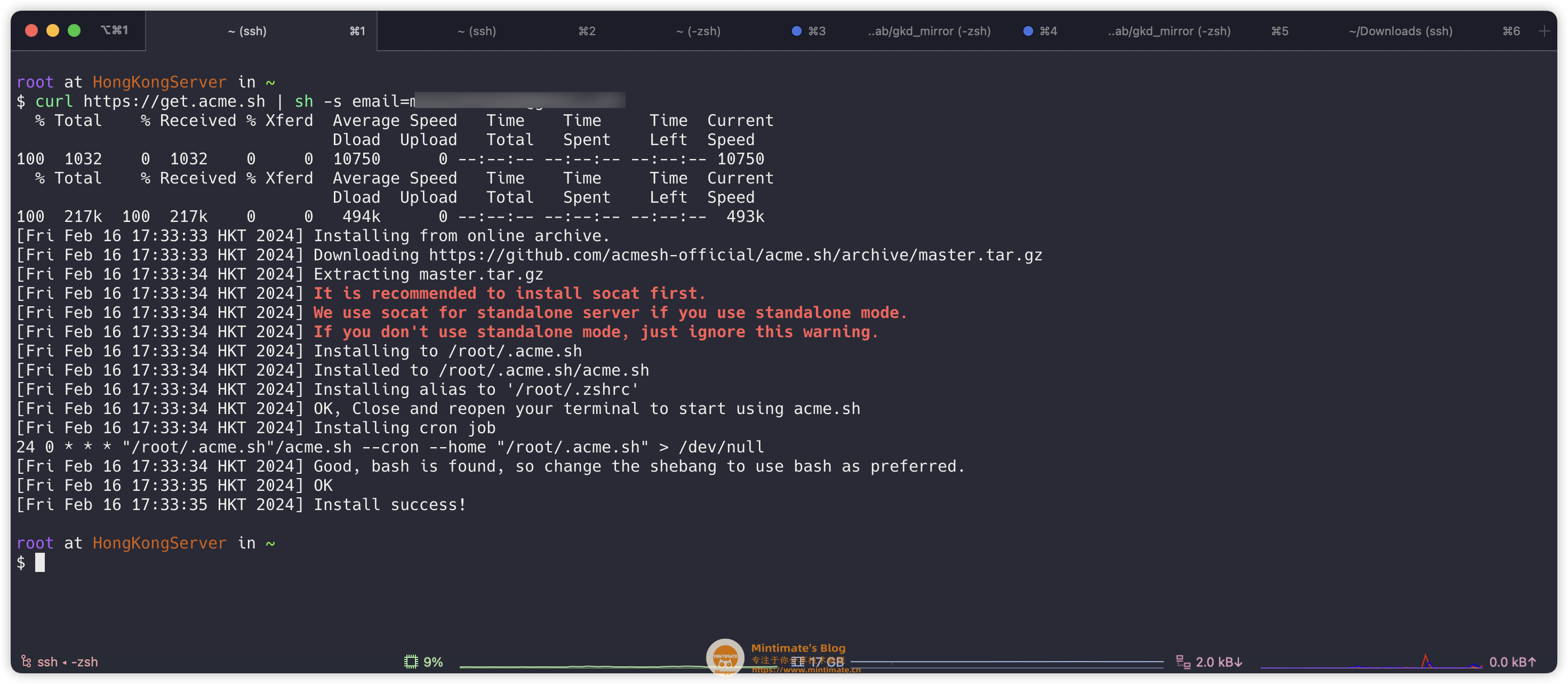Image resolution: width=1568 pixels, height=684 pixels.
Task: Click 'Installed to /root/.acme.sh/acme.sh' line
Action: tap(481, 370)
